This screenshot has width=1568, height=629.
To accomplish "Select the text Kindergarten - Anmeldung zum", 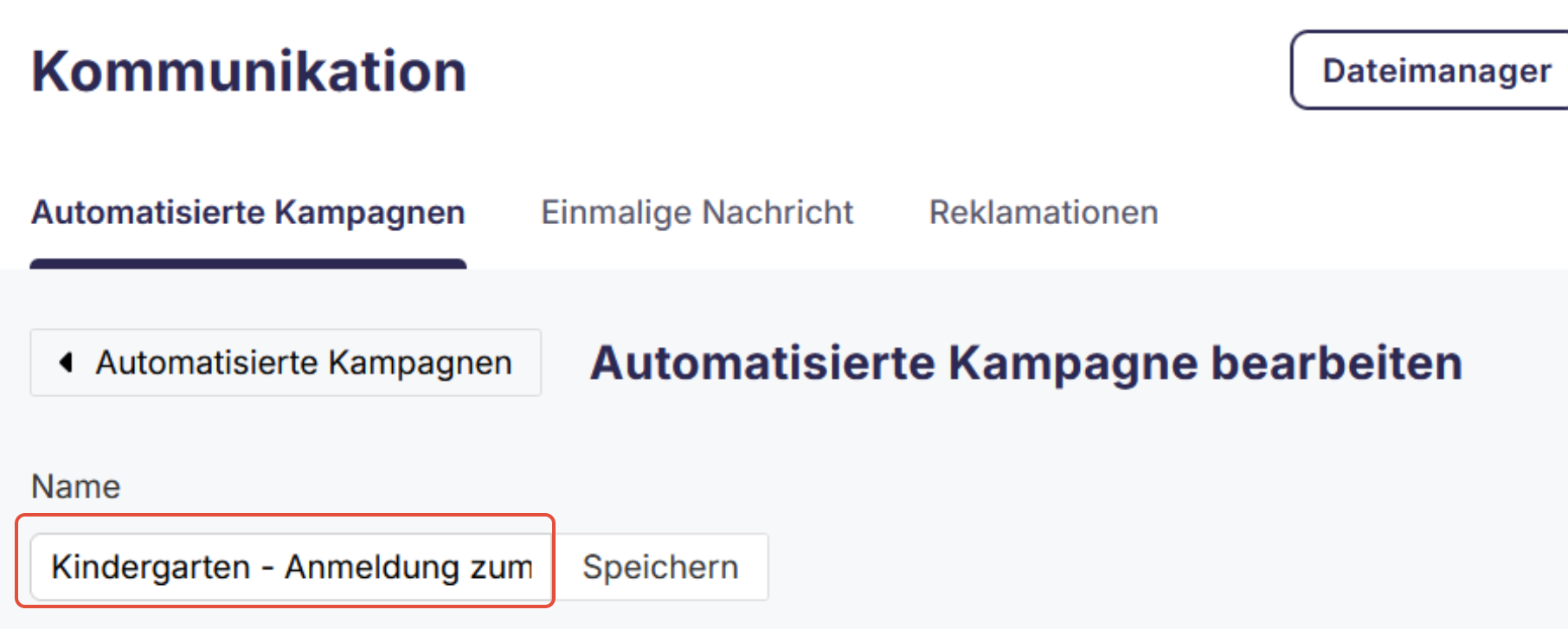I will pos(292,567).
